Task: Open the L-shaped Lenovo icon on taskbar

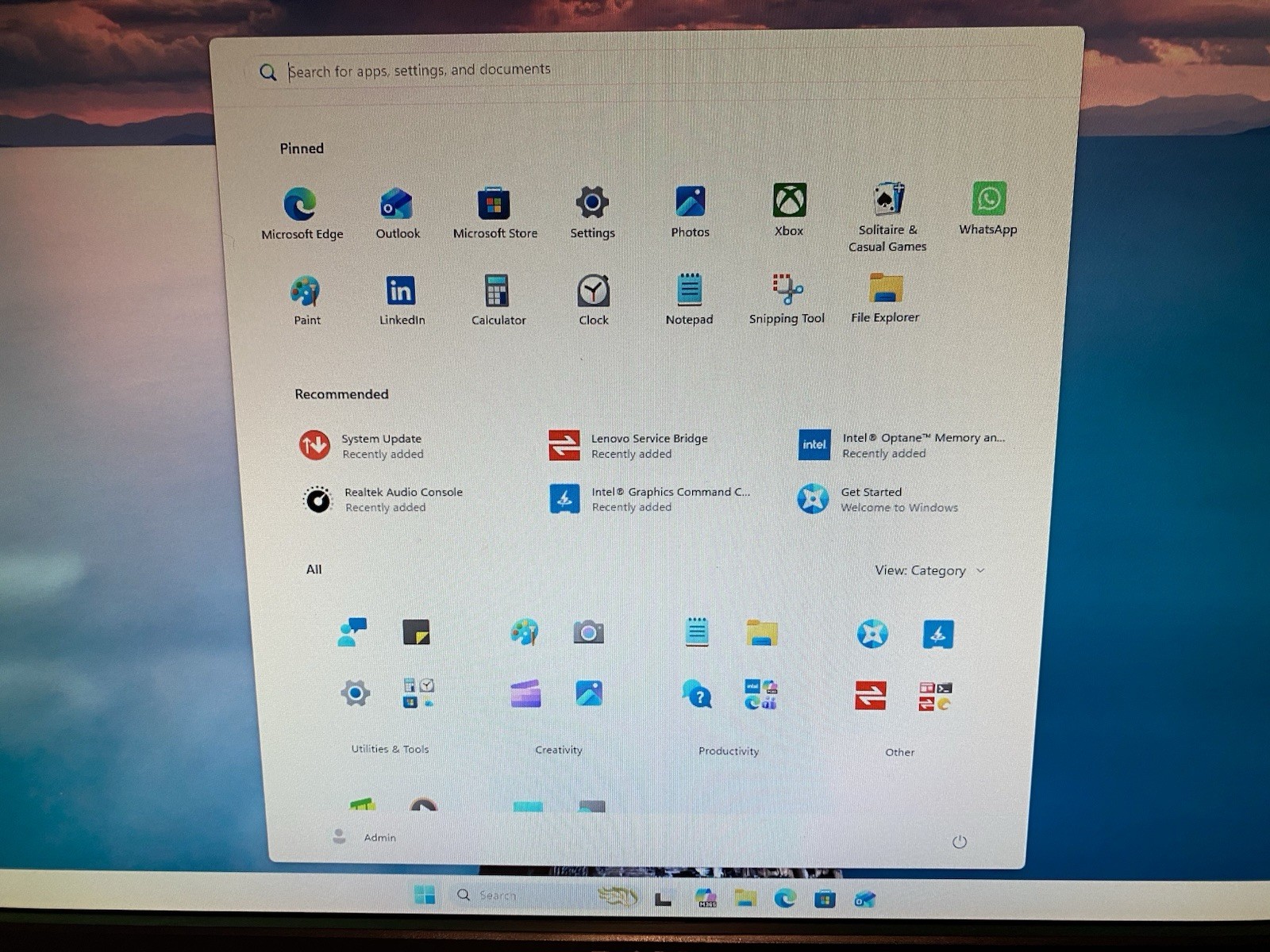Action: click(x=663, y=899)
